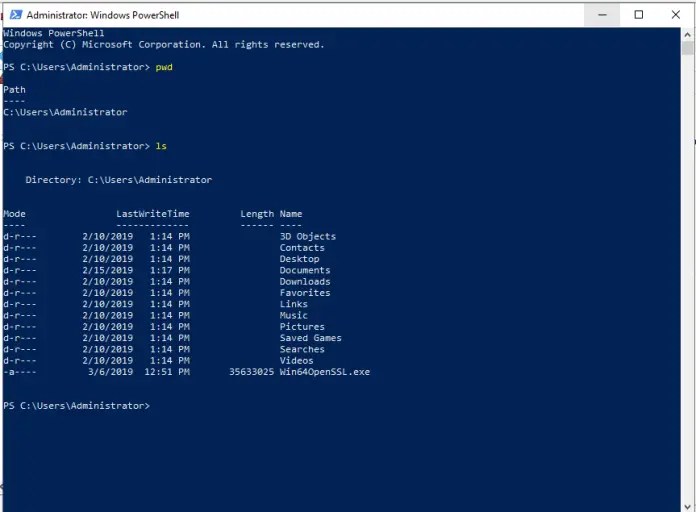The width and height of the screenshot is (696, 512).
Task: Click the 'Path' output header
Action: tap(14, 90)
